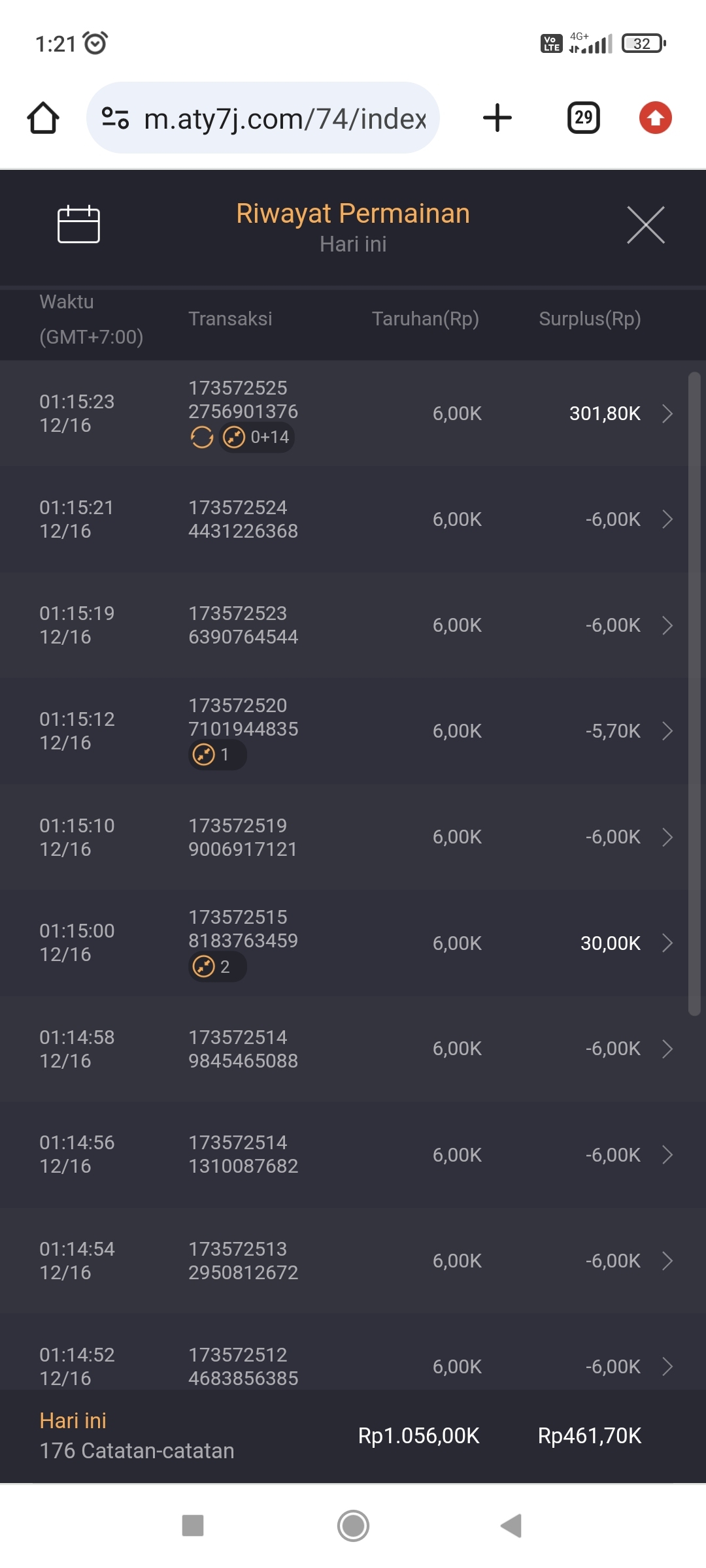Close the Riwayat Permainan panel
Viewport: 706px width, 1568px height.
tap(645, 225)
